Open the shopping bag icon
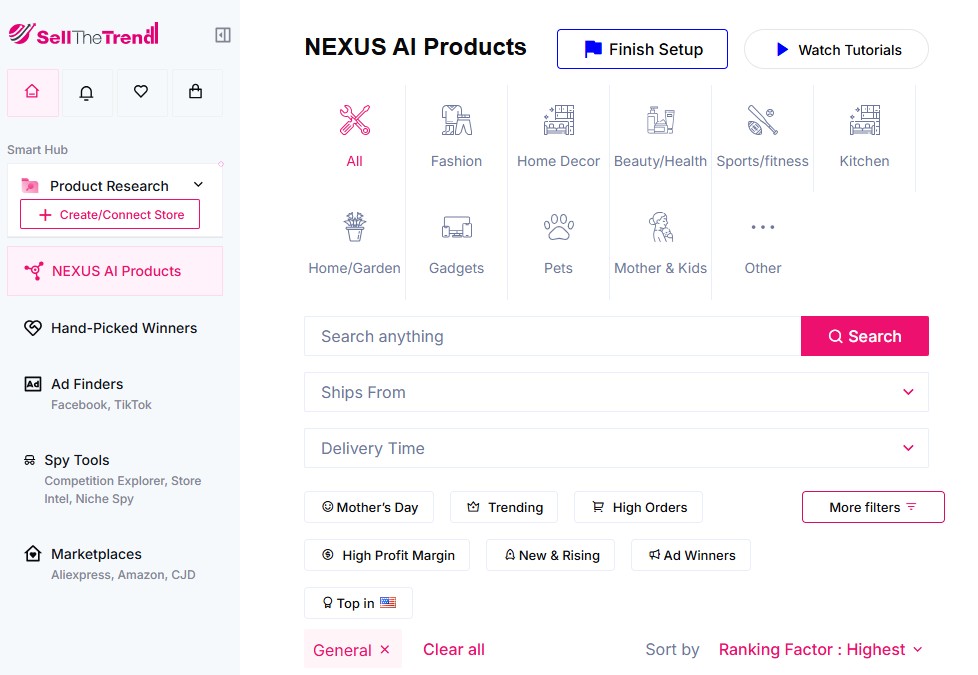This screenshot has width=978, height=675. click(x=196, y=92)
